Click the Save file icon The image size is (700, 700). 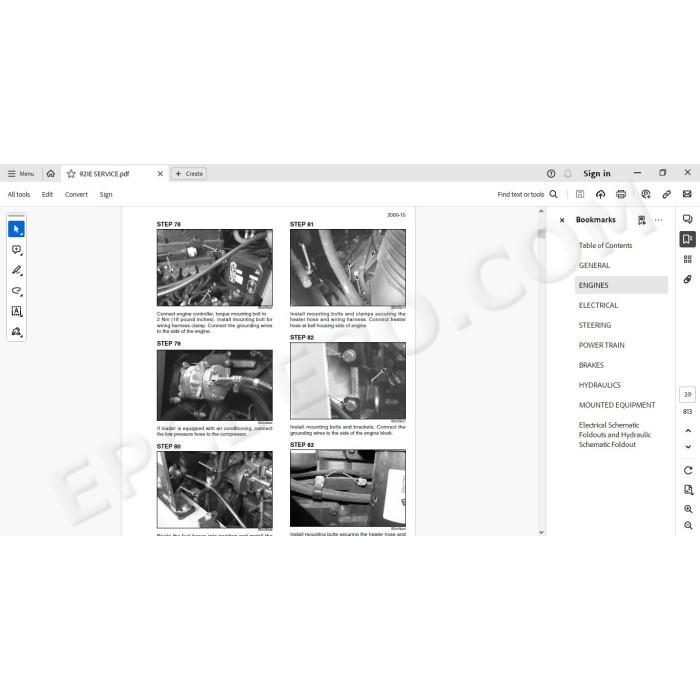[580, 194]
